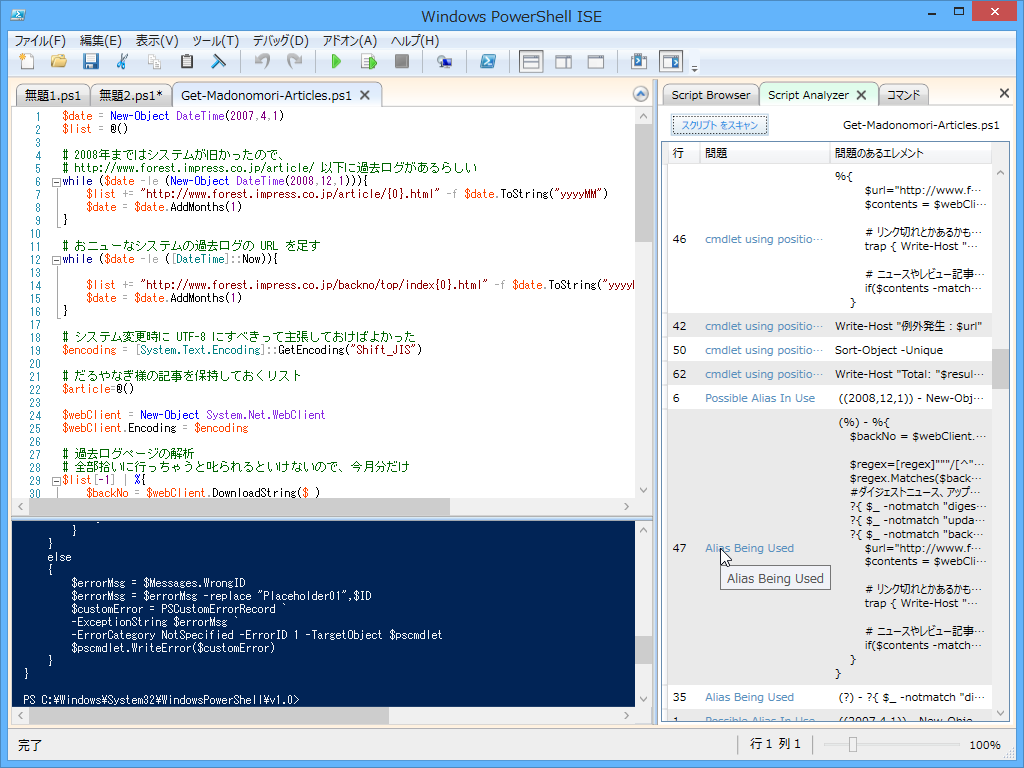Paste clipboard contents using the toolbar icon
Image resolution: width=1024 pixels, height=768 pixels.
coord(187,61)
